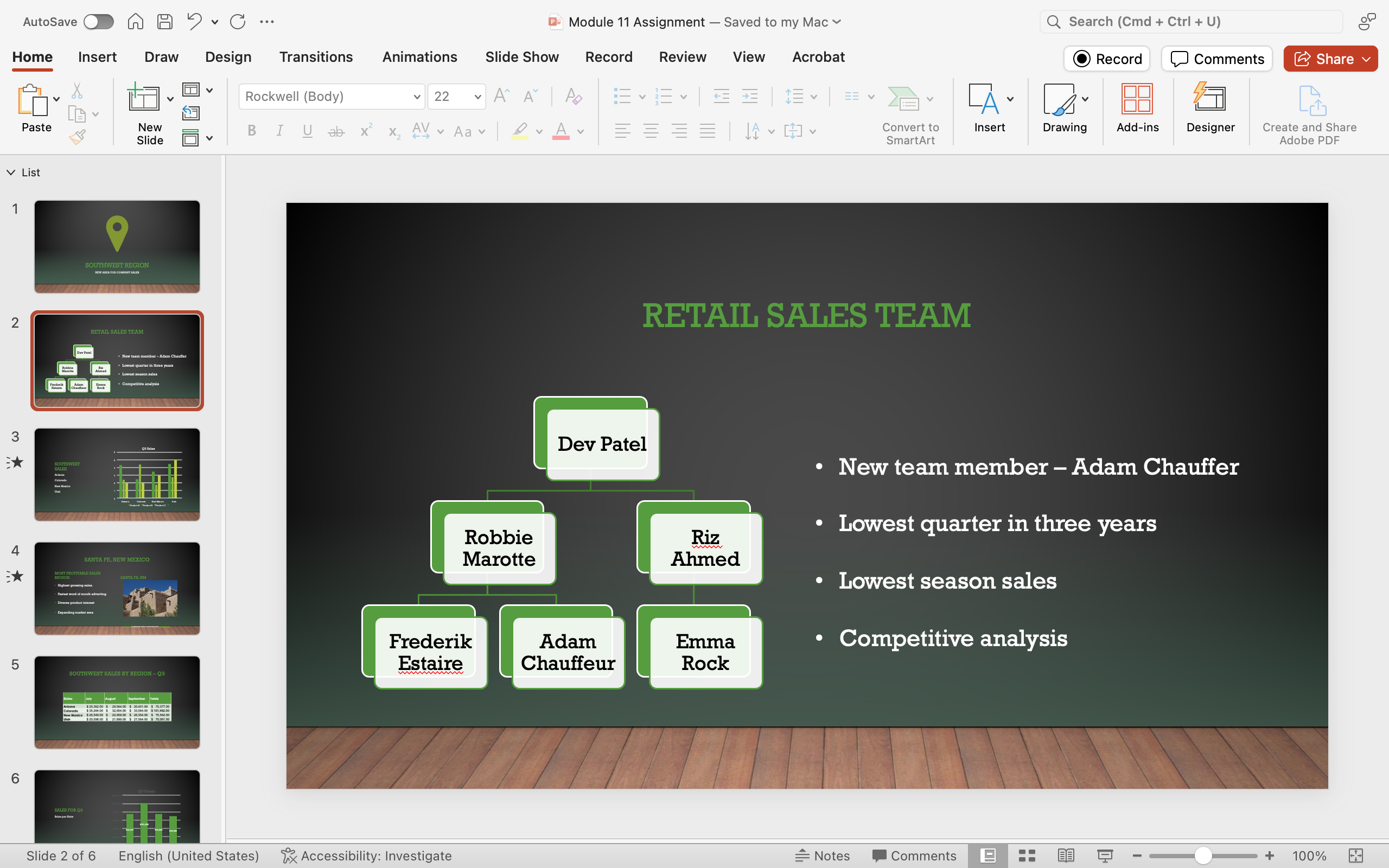Toggle strikethrough formatting
This screenshot has width=1389, height=868.
(336, 131)
